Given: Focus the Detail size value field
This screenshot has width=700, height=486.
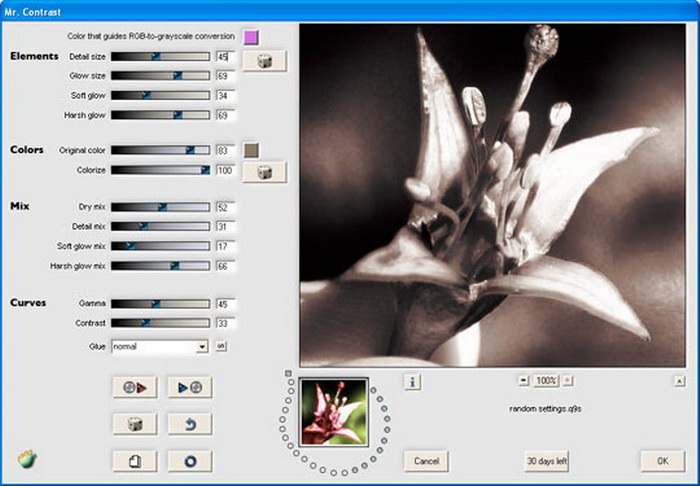Looking at the screenshot, I should pos(225,57).
